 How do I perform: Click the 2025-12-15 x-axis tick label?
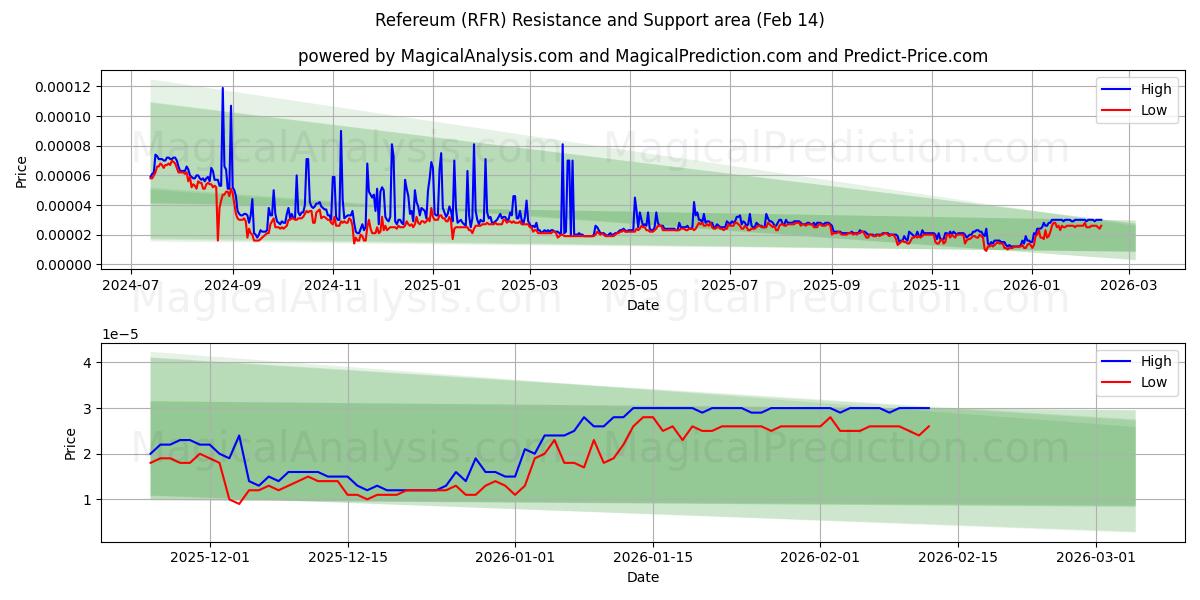coord(348,557)
